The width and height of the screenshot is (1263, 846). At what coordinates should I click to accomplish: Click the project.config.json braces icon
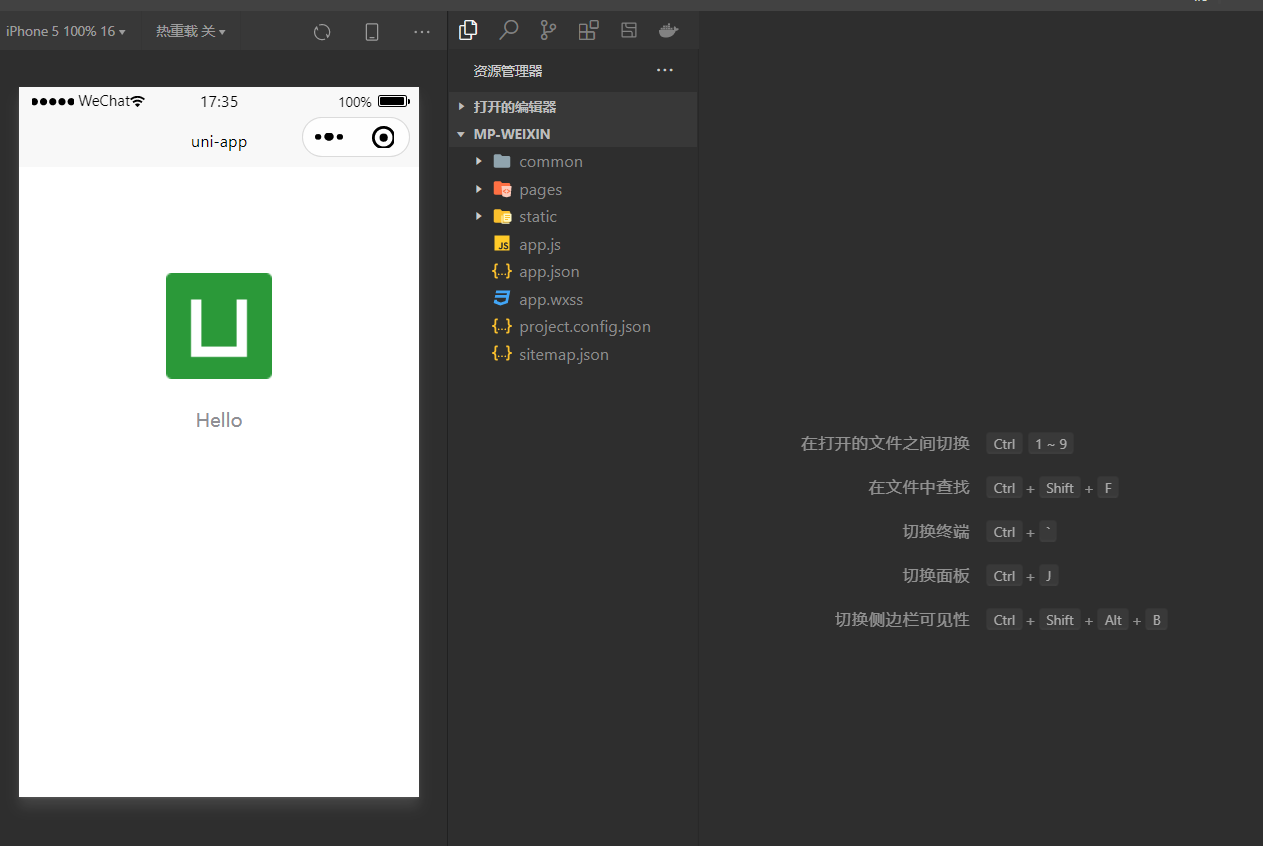(x=502, y=326)
